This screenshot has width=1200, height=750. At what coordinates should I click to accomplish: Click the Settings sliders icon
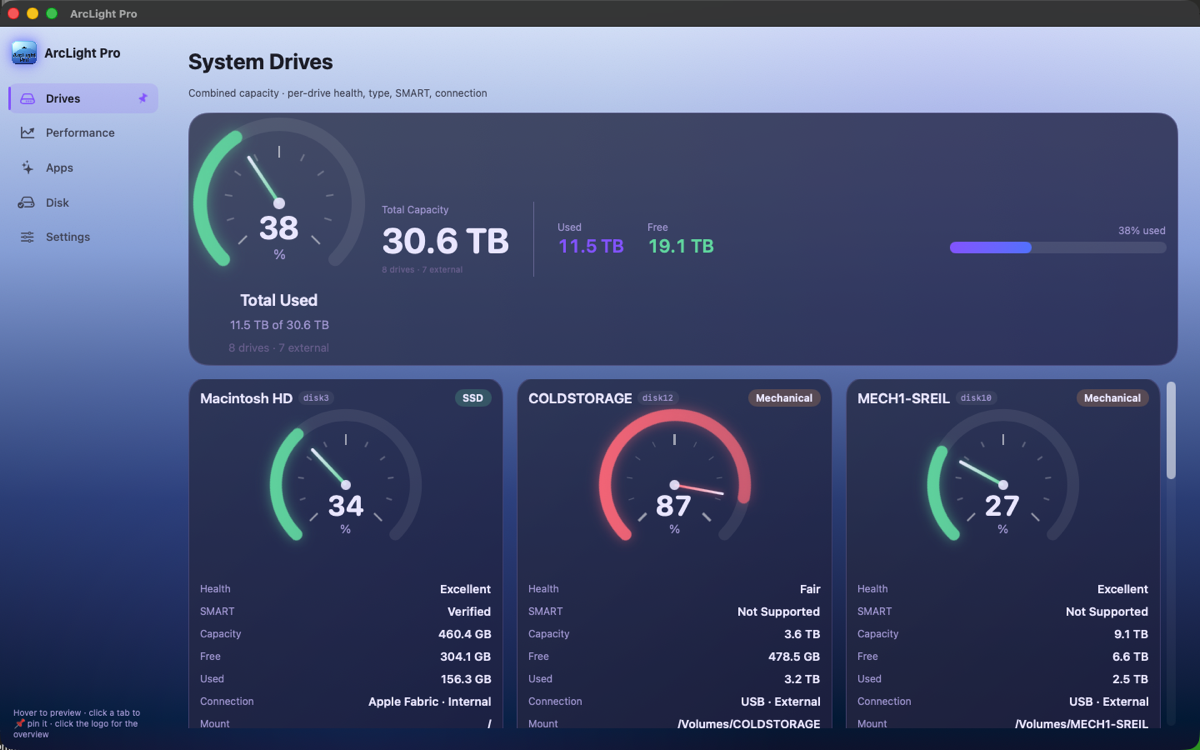pos(27,237)
